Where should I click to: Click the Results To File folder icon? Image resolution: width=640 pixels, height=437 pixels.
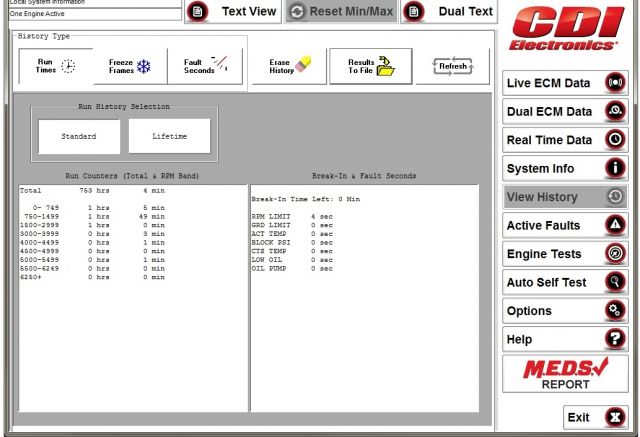(x=385, y=66)
